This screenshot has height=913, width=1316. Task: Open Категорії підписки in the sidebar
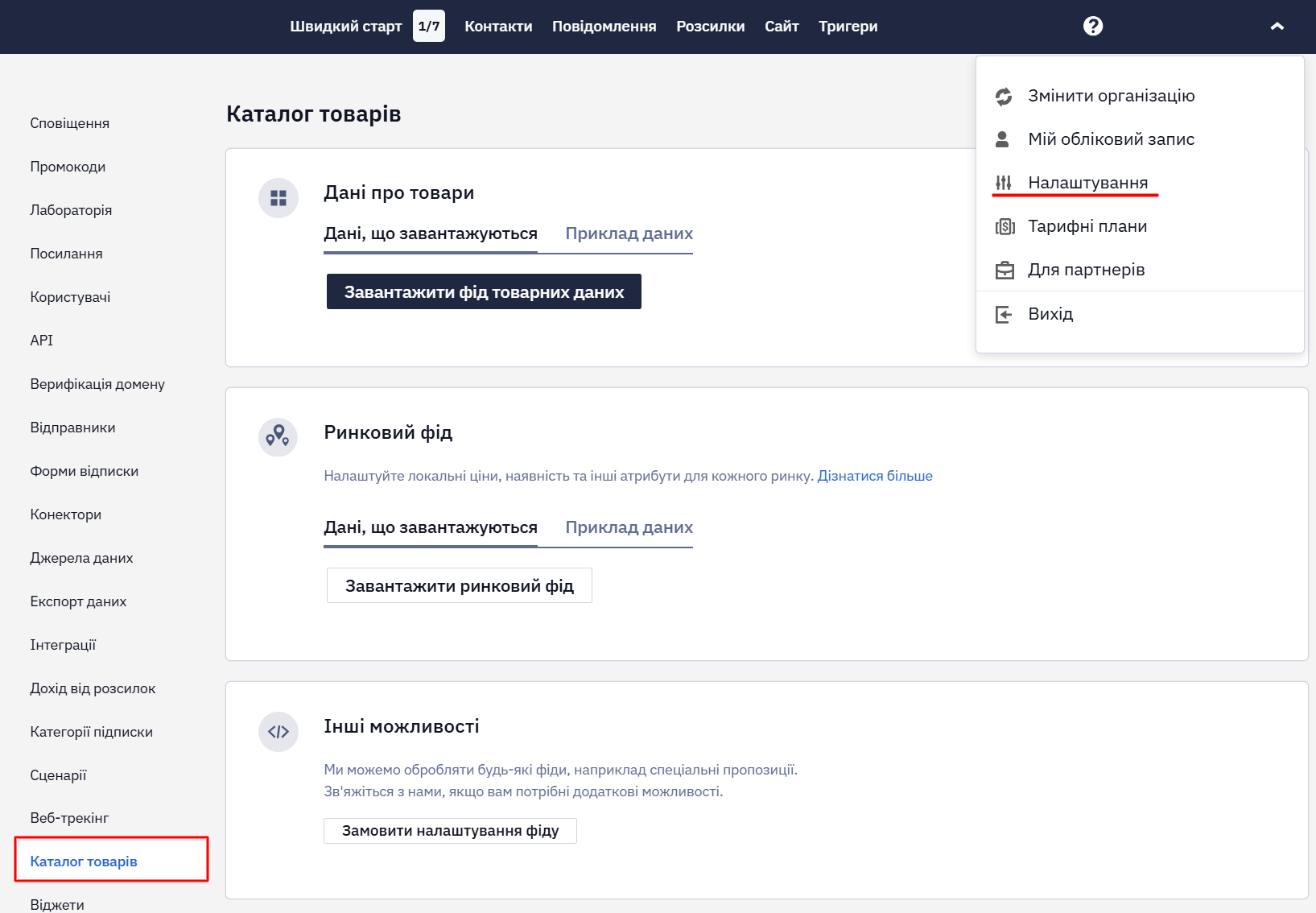(x=91, y=732)
